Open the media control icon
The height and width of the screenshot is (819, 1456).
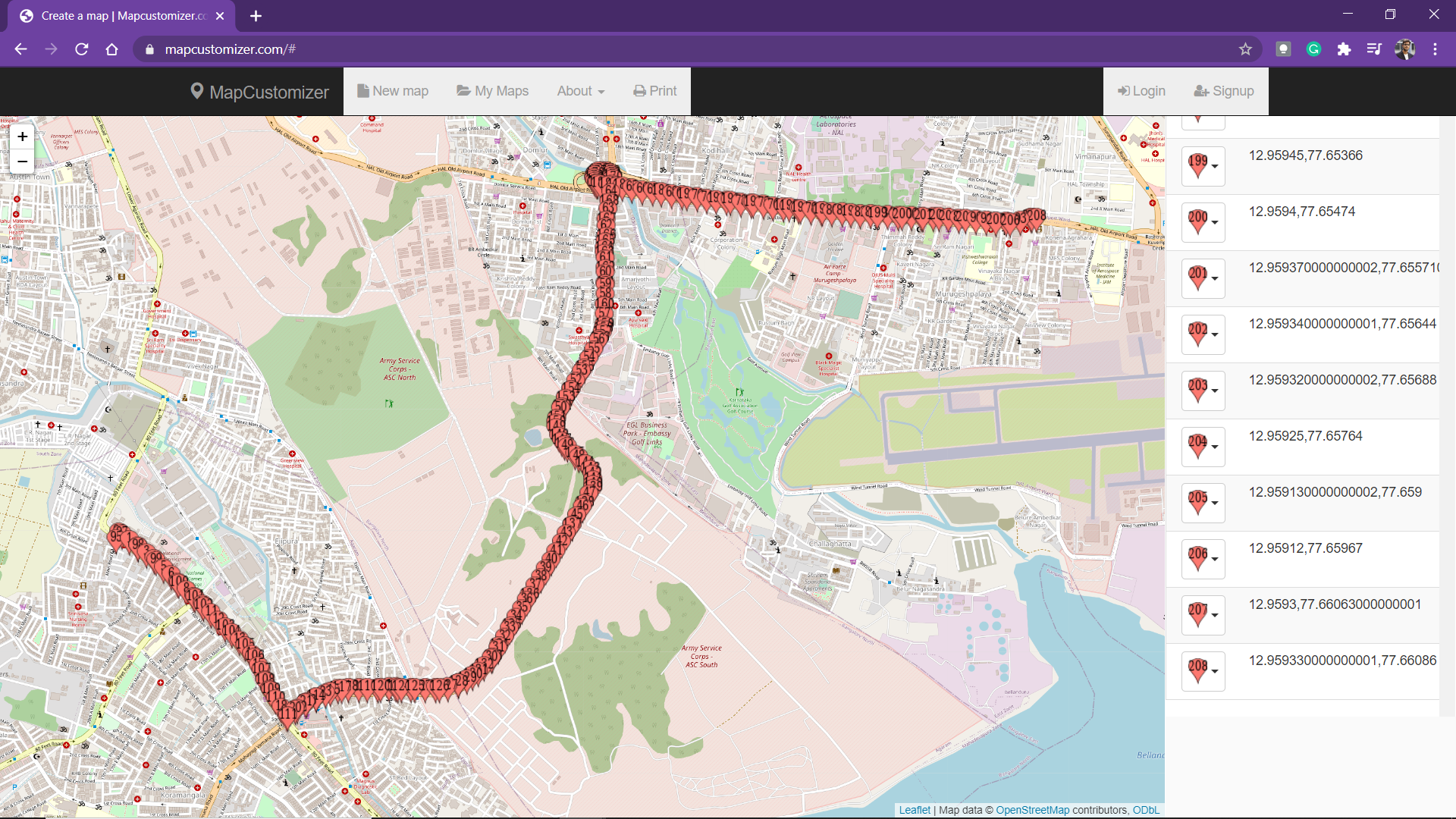coord(1374,49)
